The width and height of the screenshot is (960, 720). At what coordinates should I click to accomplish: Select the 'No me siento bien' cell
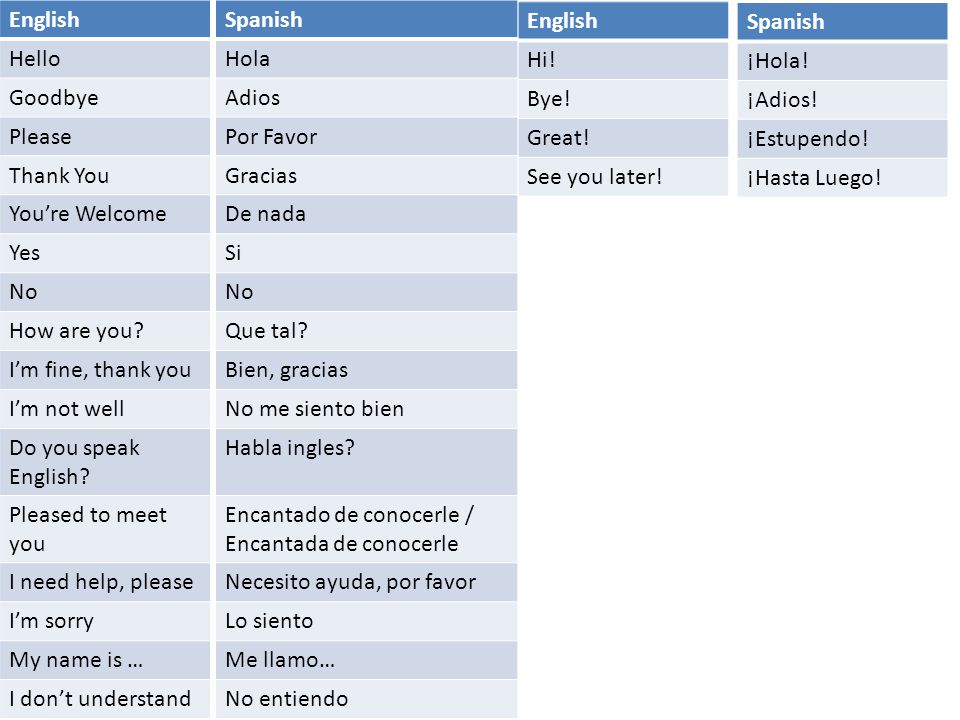(x=366, y=409)
